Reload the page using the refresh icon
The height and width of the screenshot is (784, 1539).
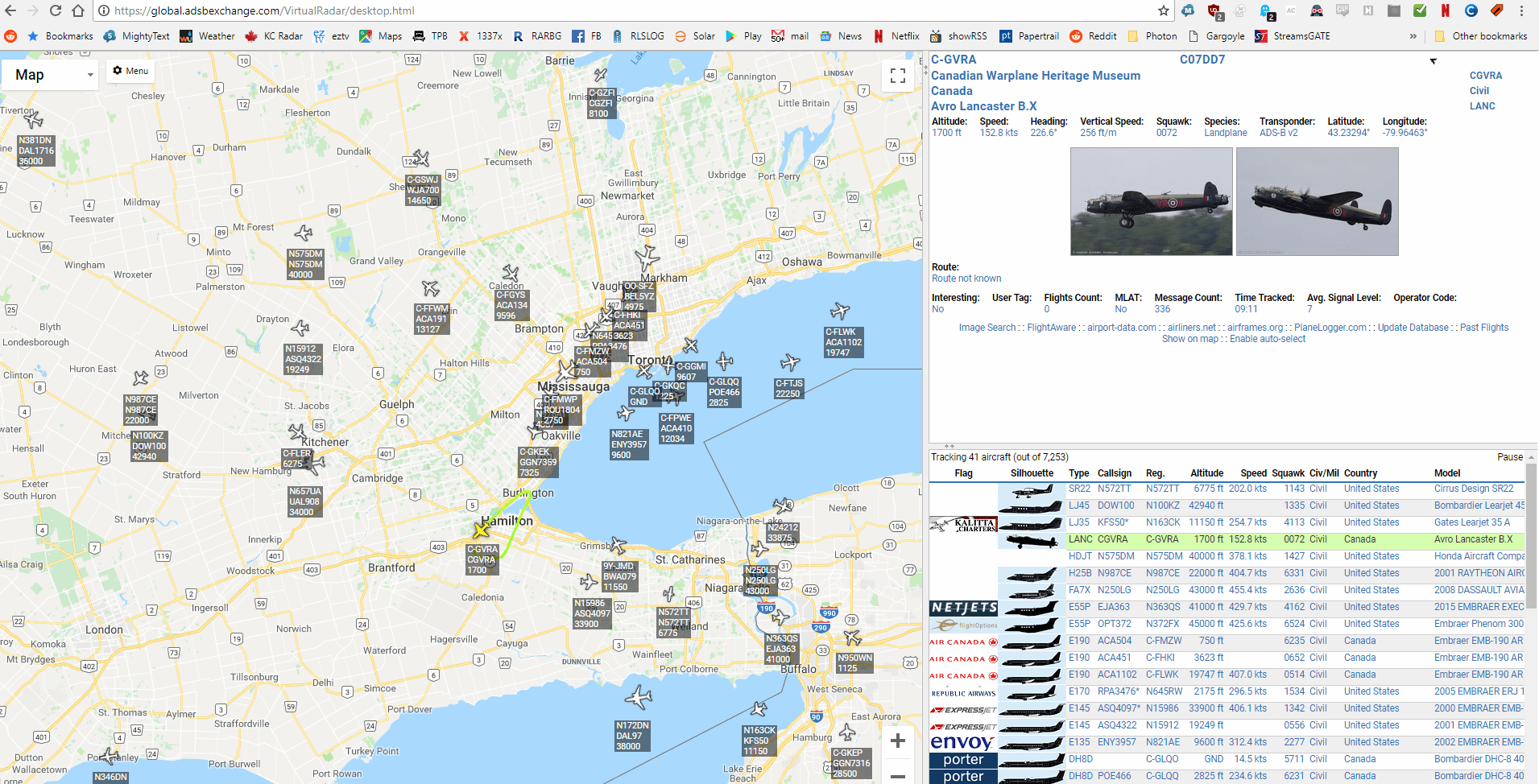pos(56,11)
